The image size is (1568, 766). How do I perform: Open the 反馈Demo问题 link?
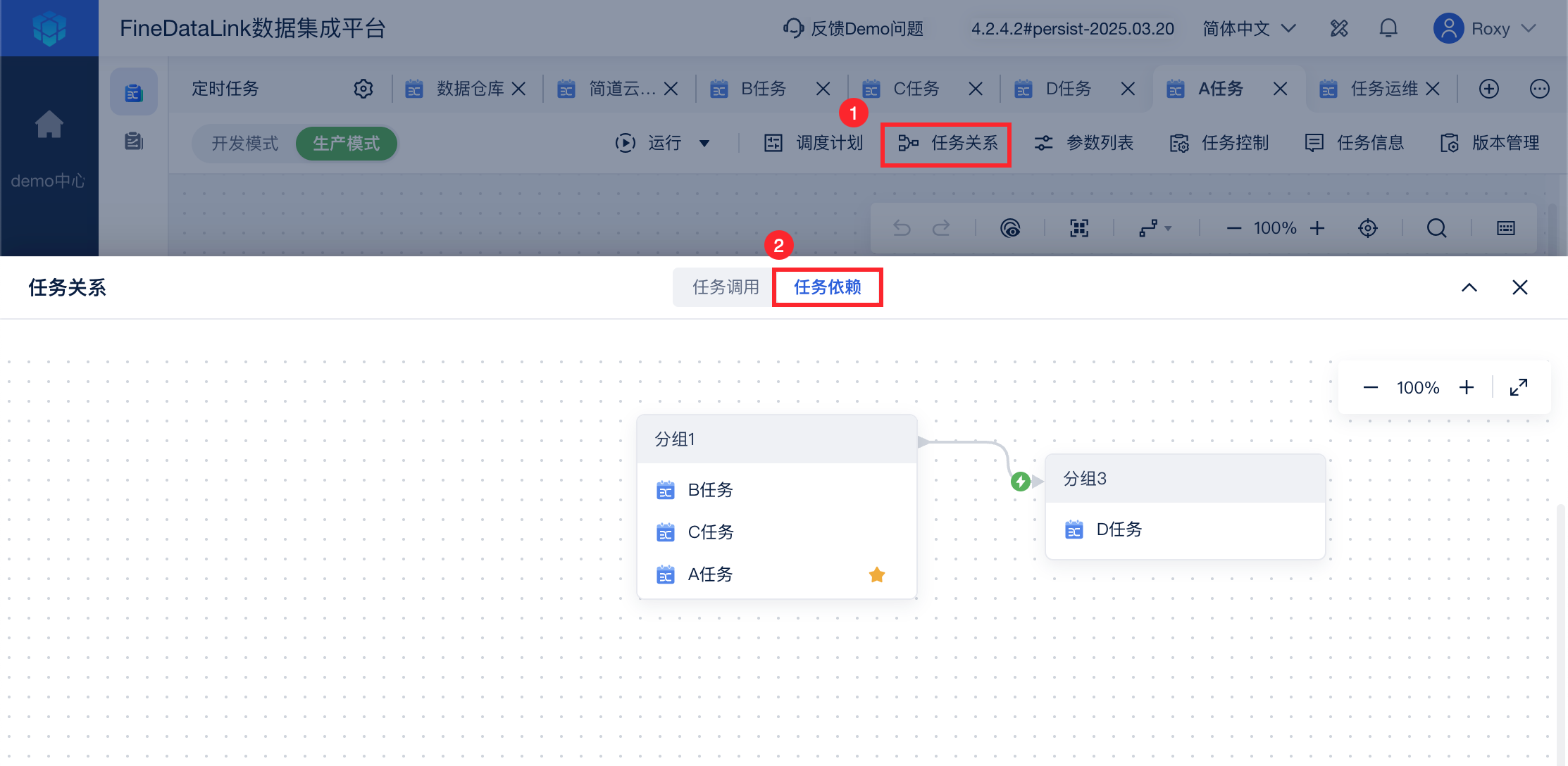[x=853, y=28]
